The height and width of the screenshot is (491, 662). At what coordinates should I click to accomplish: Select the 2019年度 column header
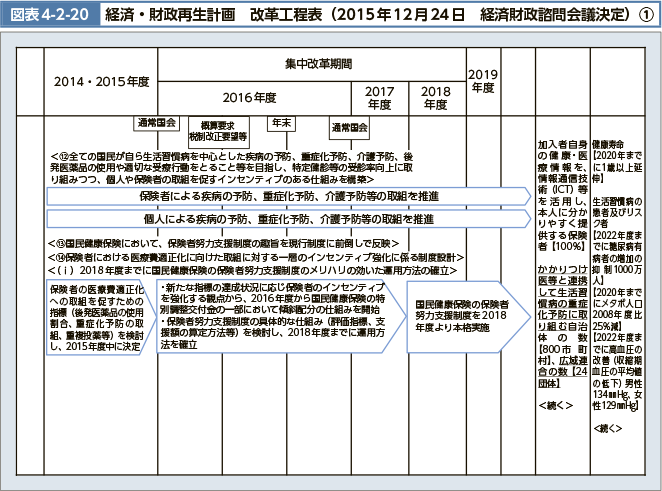pos(482,82)
